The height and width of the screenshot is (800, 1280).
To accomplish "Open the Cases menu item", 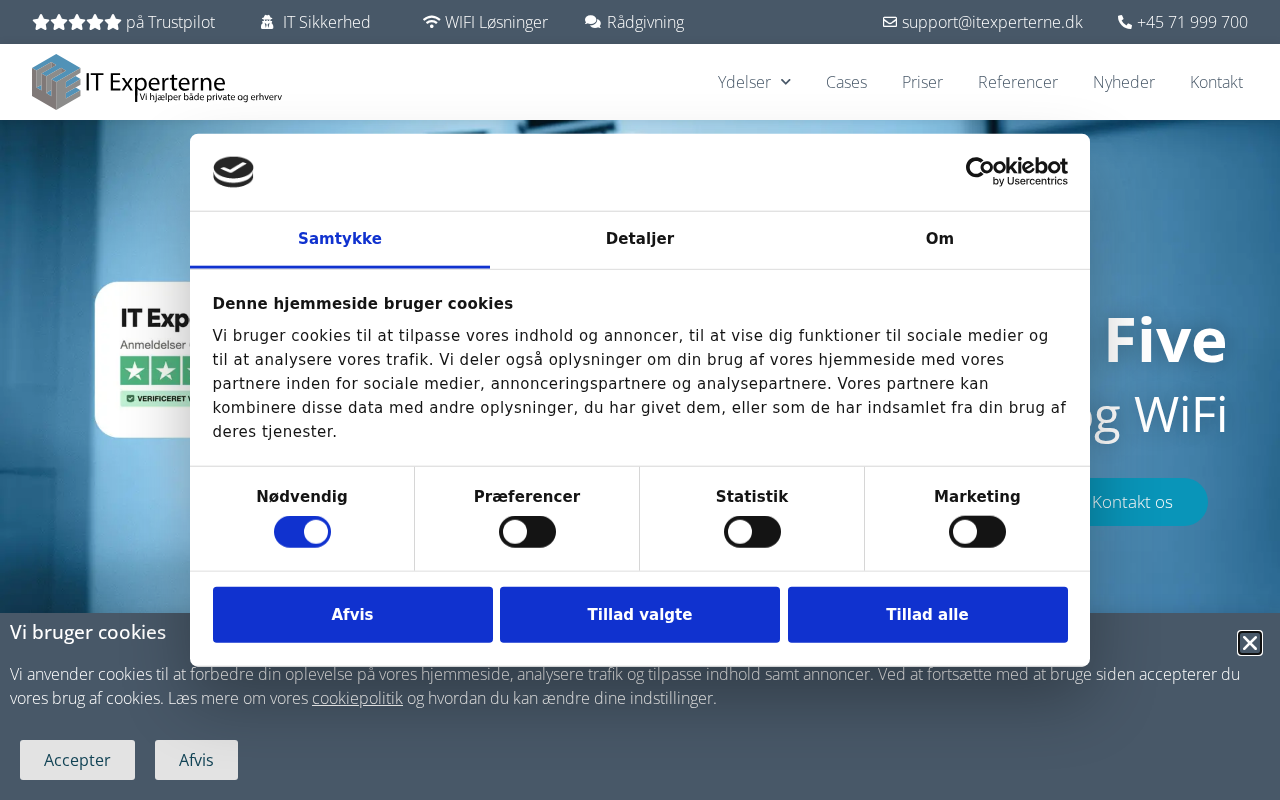I will click(x=846, y=82).
